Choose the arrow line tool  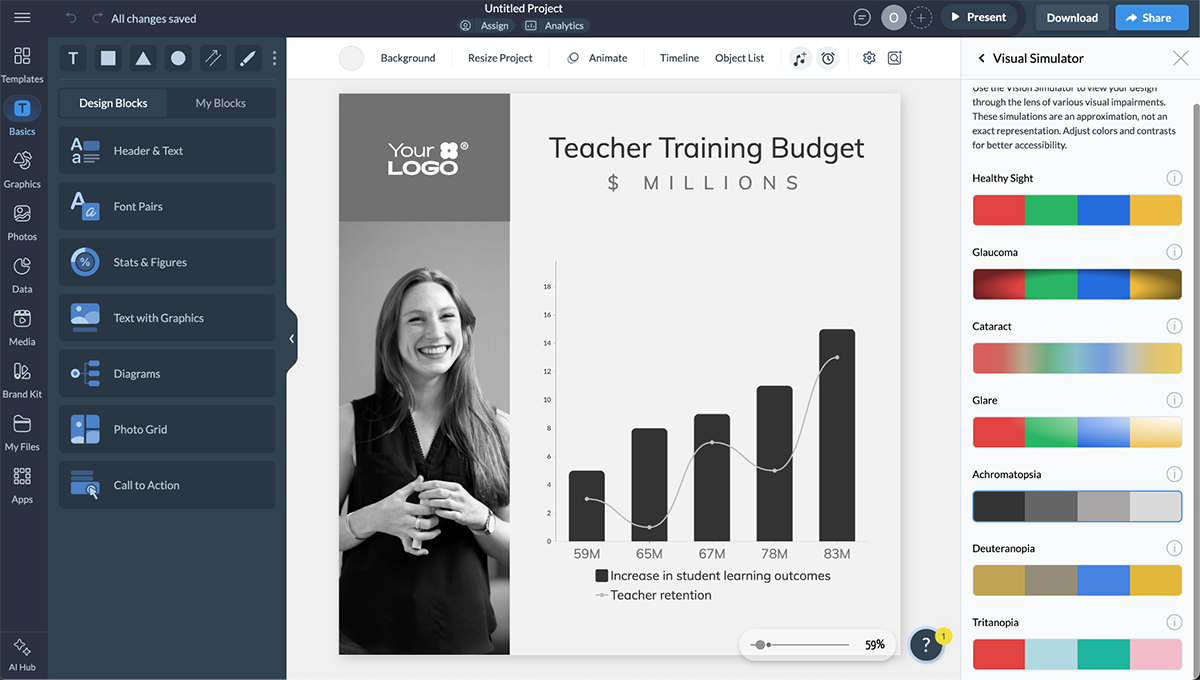pyautogui.click(x=213, y=58)
